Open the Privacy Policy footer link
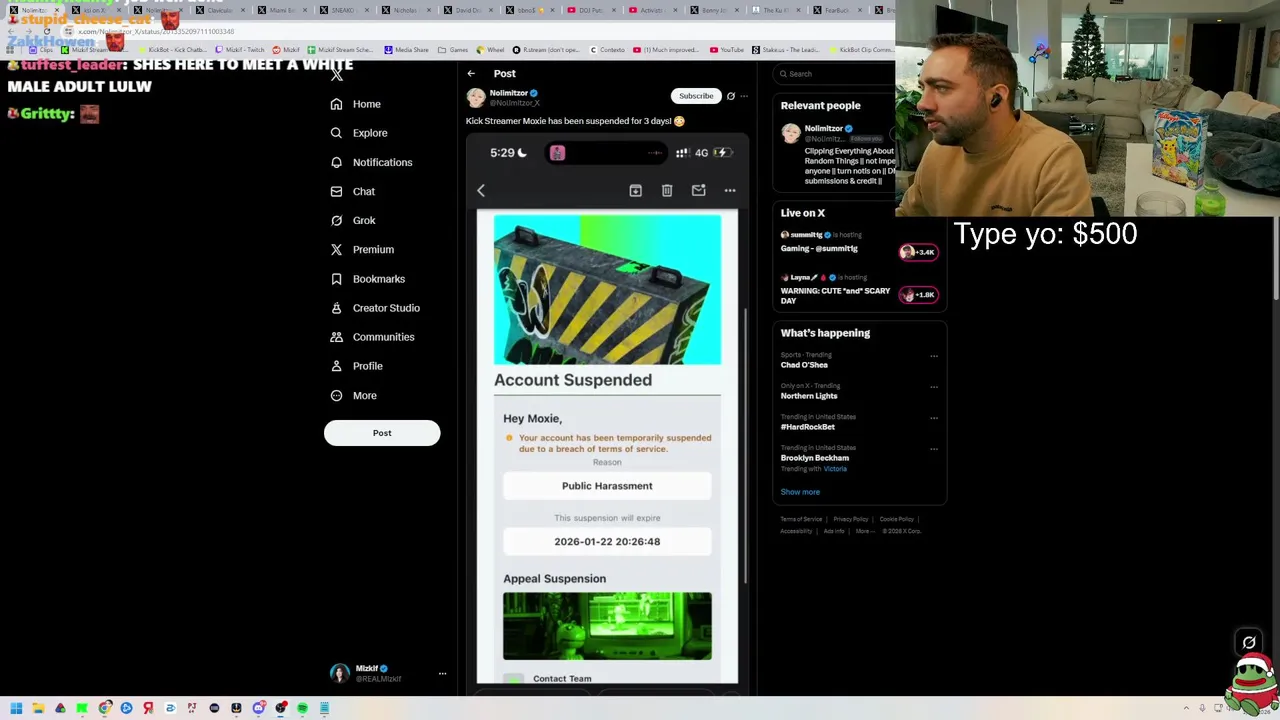 (x=851, y=519)
